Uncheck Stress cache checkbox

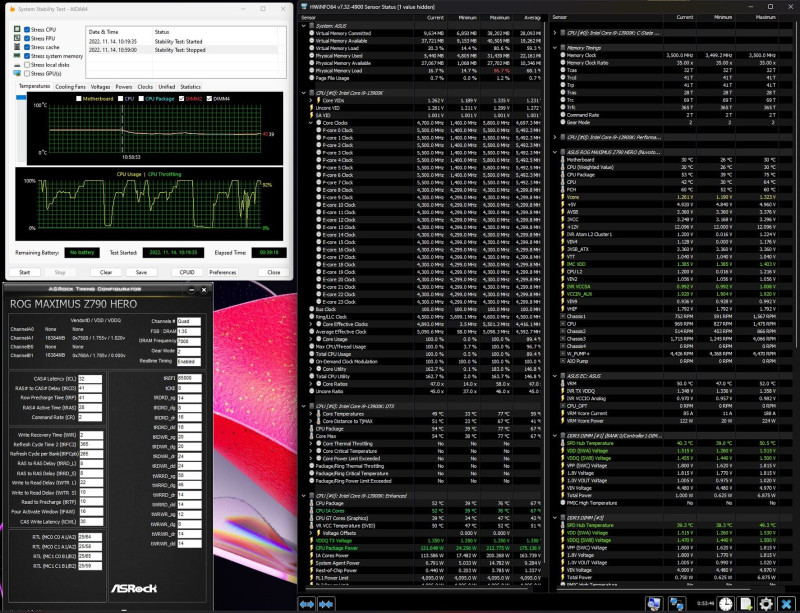click(27, 47)
